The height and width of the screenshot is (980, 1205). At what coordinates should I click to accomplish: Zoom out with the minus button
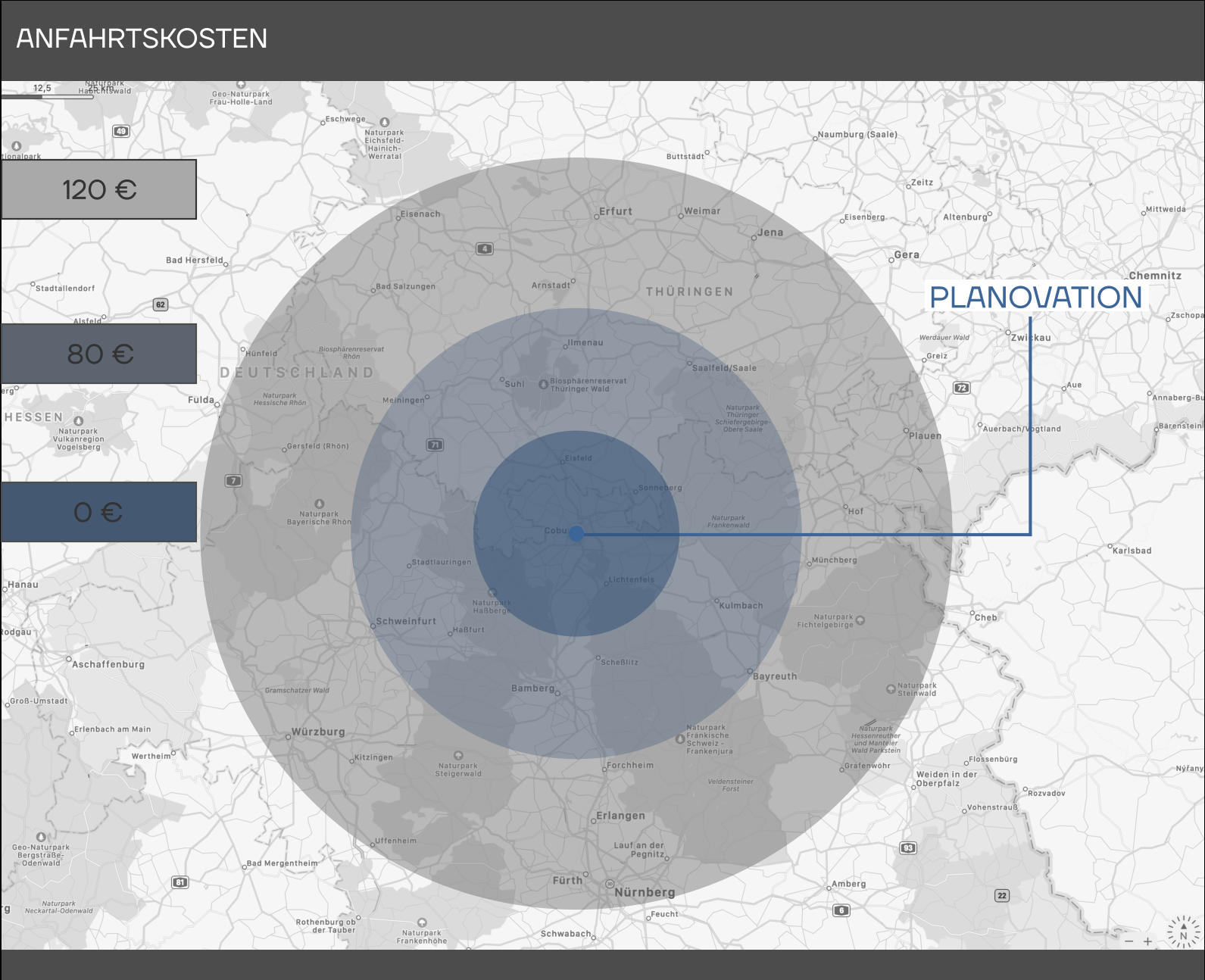coord(1129,941)
